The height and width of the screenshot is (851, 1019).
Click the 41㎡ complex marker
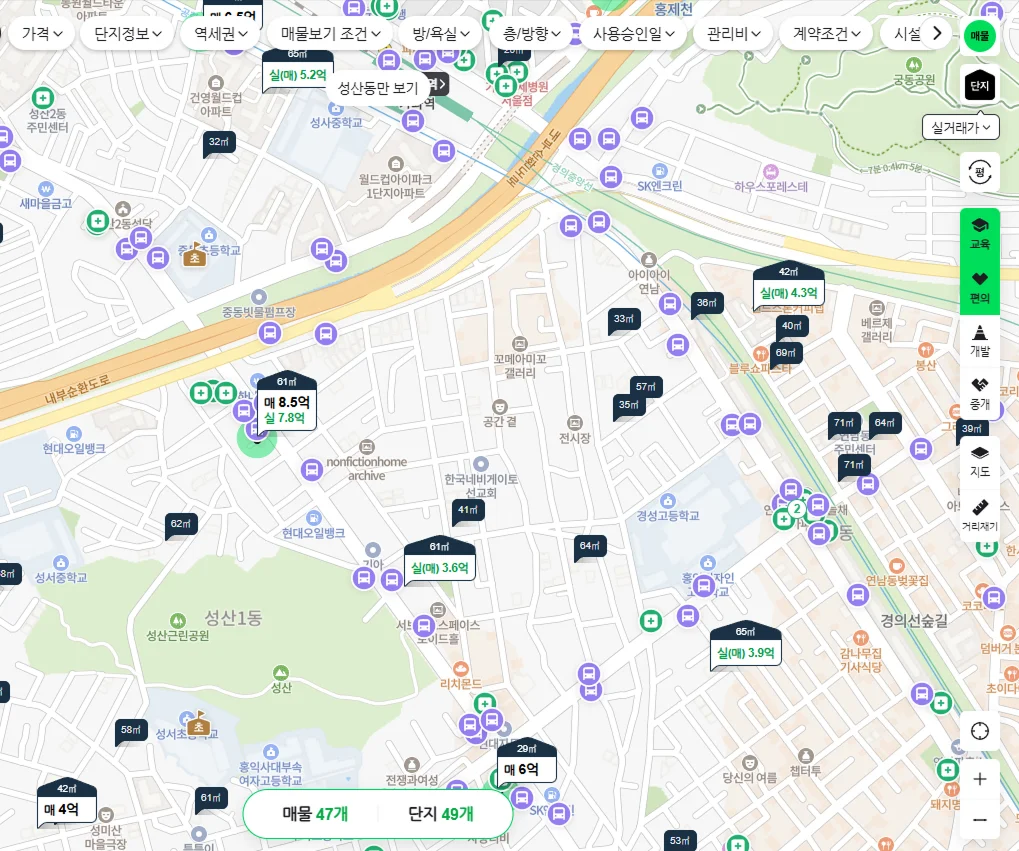468,510
